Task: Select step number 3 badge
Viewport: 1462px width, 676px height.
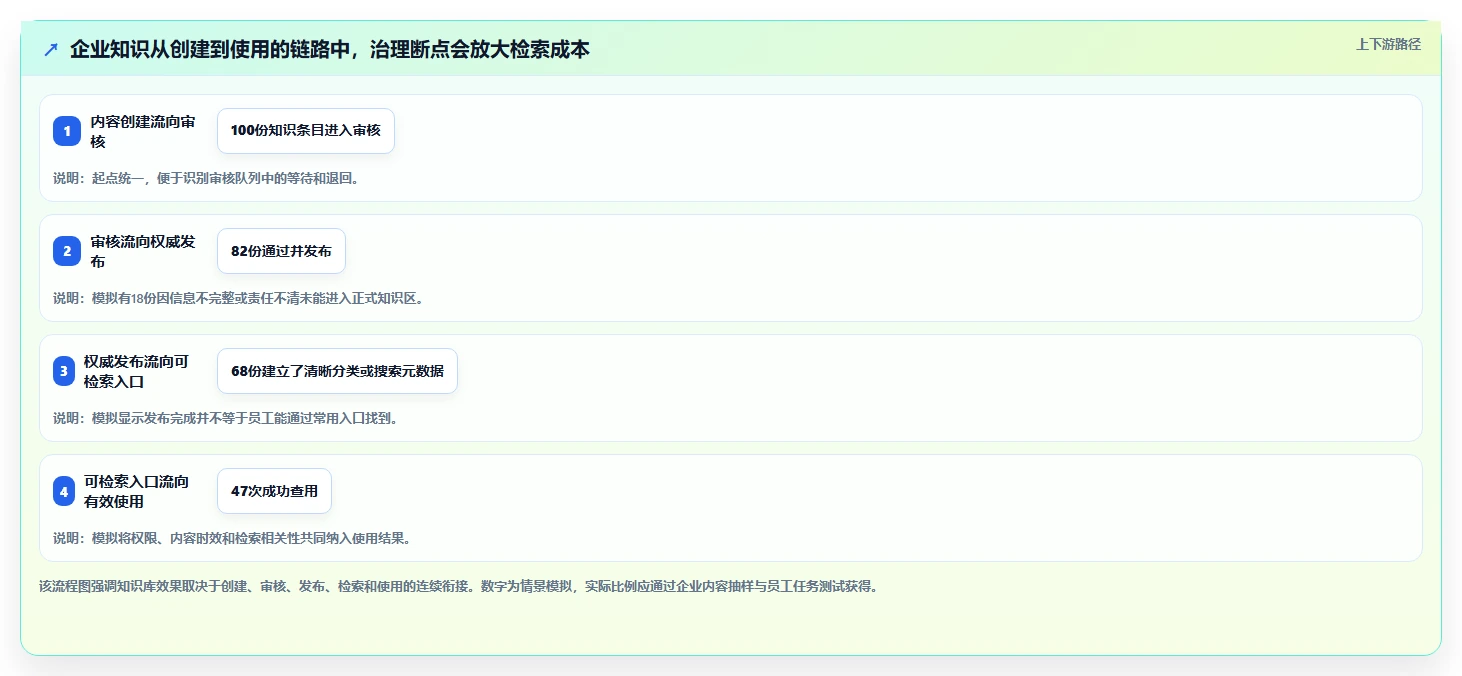Action: [x=64, y=371]
